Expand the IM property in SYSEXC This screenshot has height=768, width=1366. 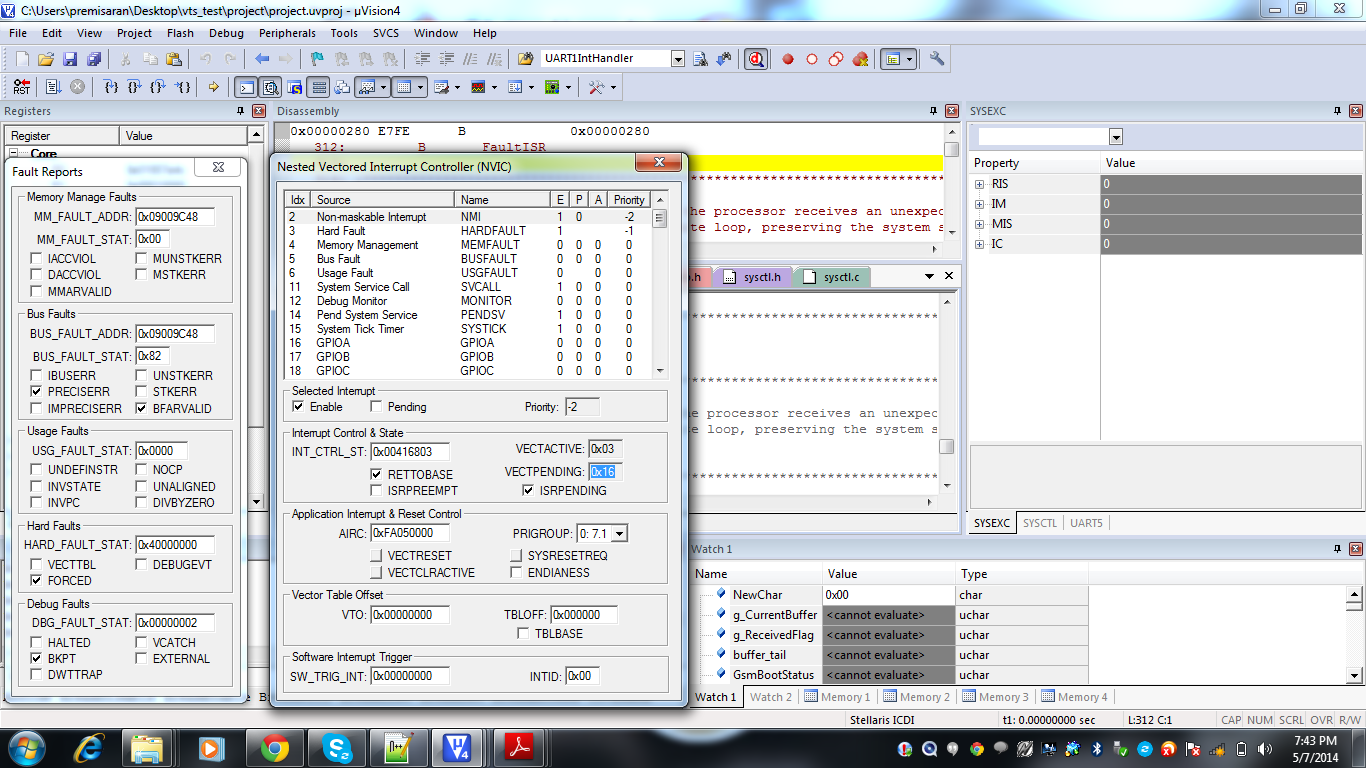click(980, 204)
